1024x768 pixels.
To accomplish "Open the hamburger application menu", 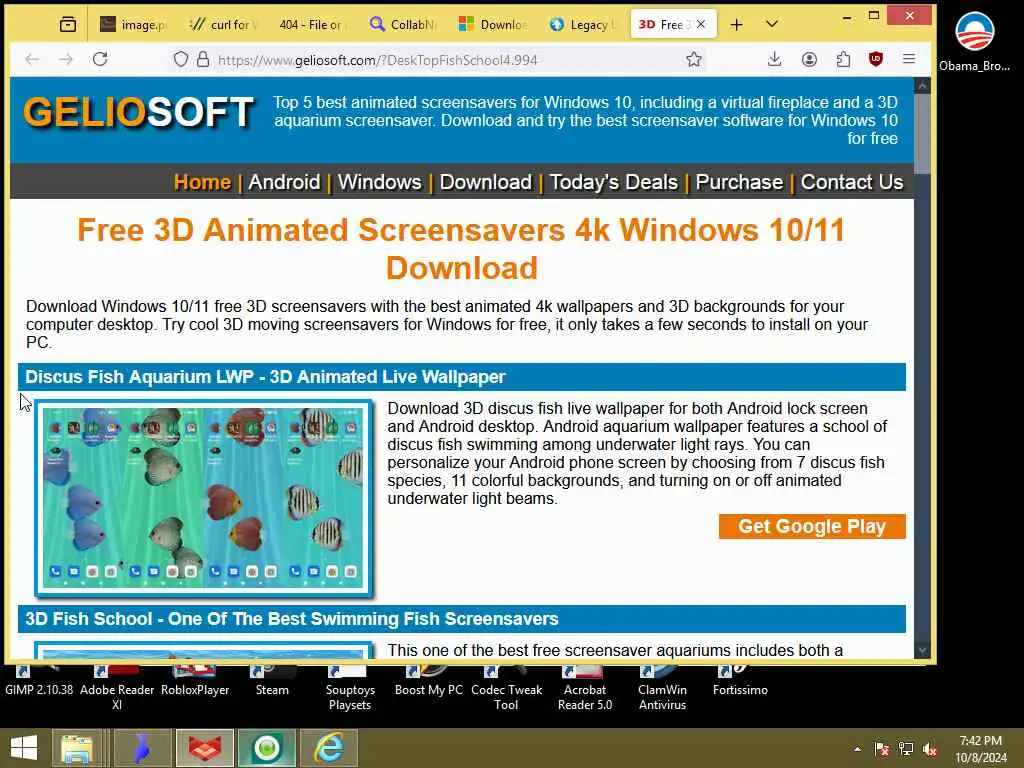I will pyautogui.click(x=909, y=59).
